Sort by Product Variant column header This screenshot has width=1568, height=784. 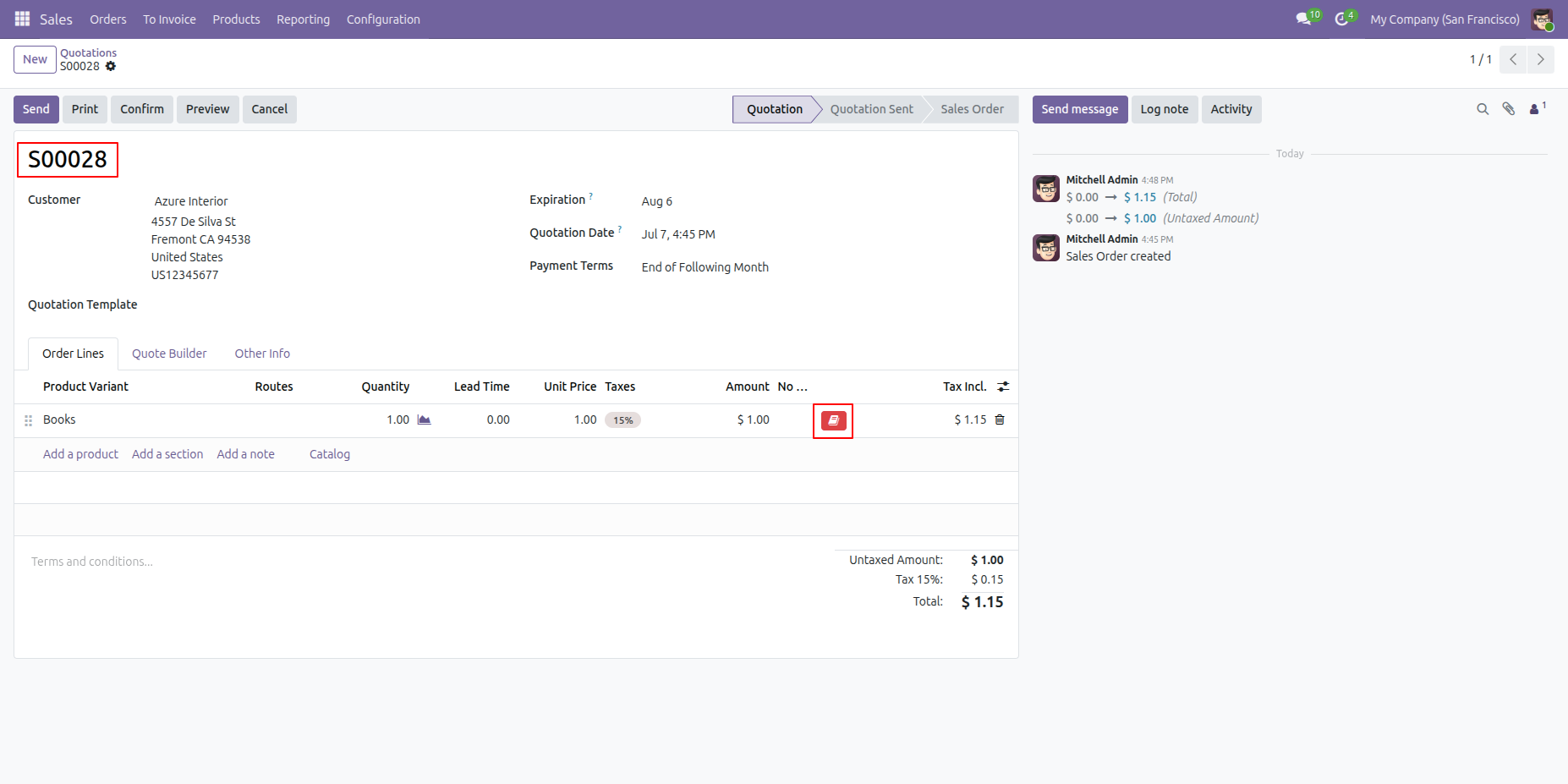click(85, 387)
